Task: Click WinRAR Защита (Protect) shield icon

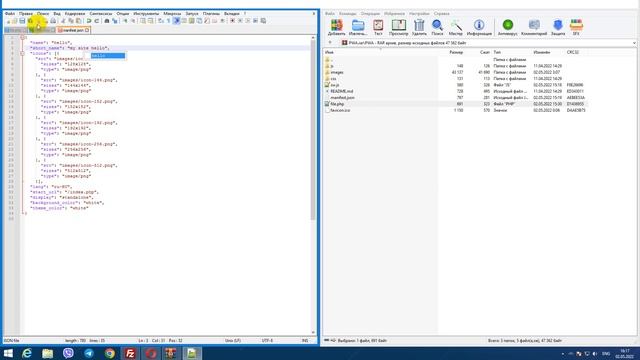Action: pyautogui.click(x=558, y=27)
